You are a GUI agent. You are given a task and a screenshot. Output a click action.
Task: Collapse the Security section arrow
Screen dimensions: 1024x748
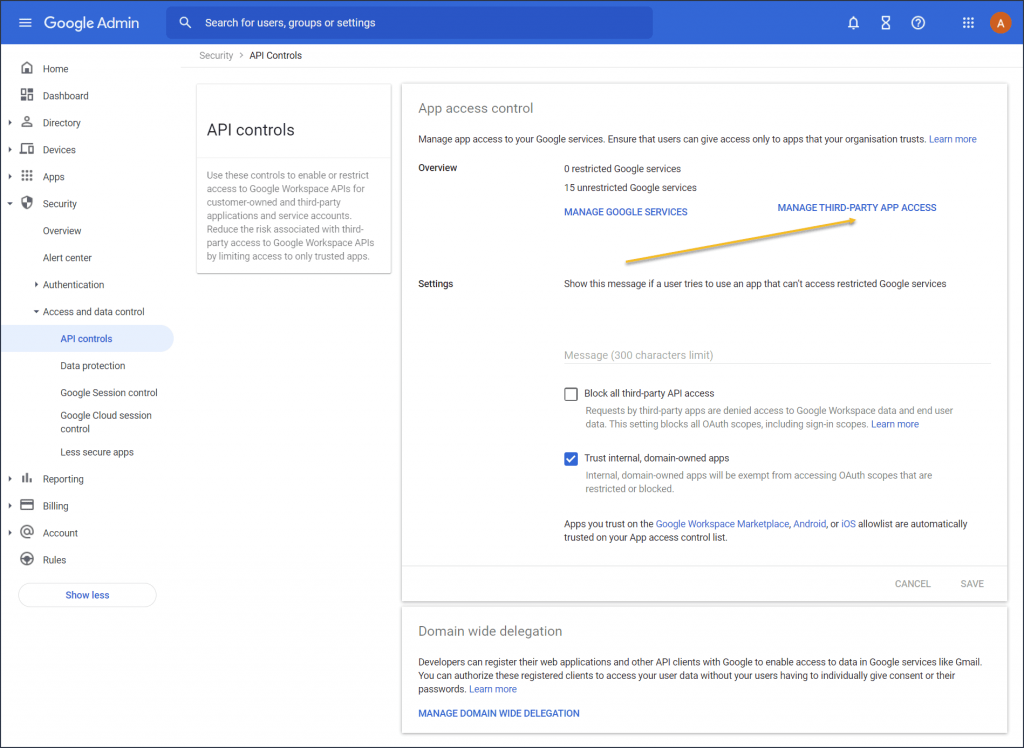tap(10, 204)
